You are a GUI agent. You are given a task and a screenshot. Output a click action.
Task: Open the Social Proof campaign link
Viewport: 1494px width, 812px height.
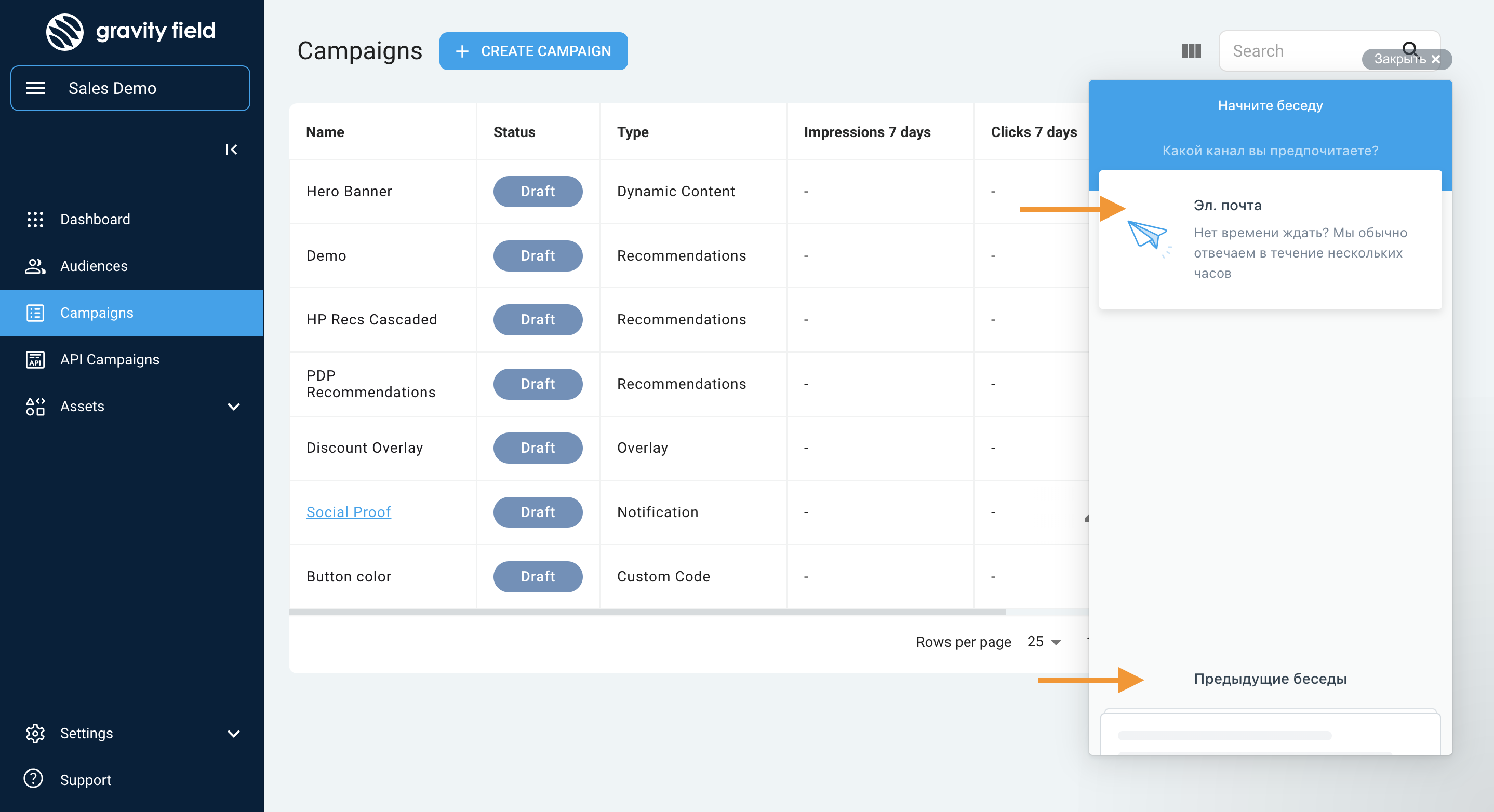(348, 512)
